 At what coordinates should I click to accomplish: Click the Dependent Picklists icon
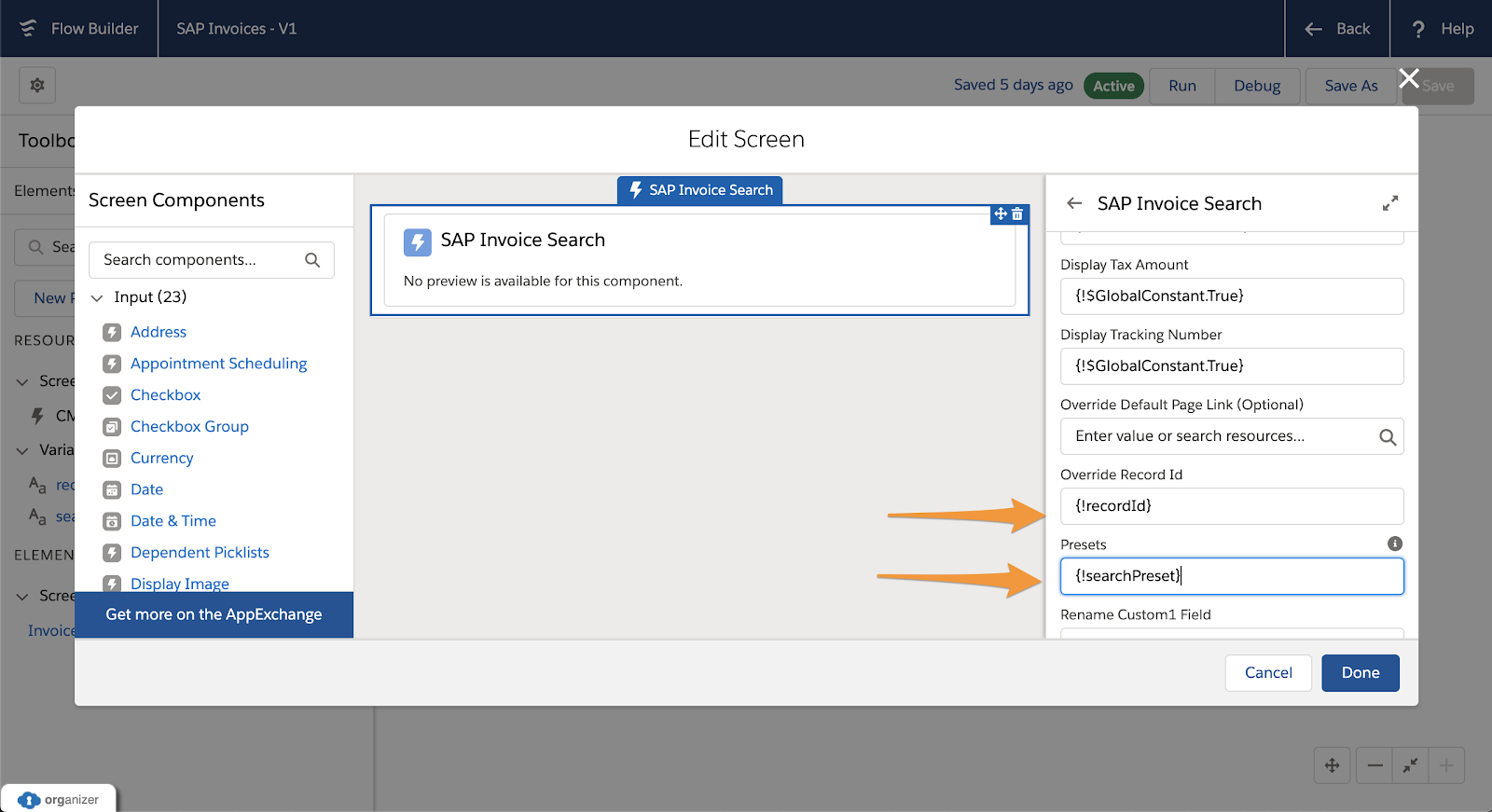(x=112, y=553)
